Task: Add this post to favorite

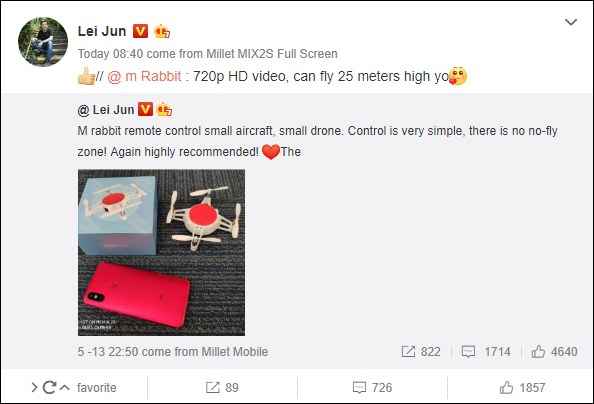Action: pos(97,388)
